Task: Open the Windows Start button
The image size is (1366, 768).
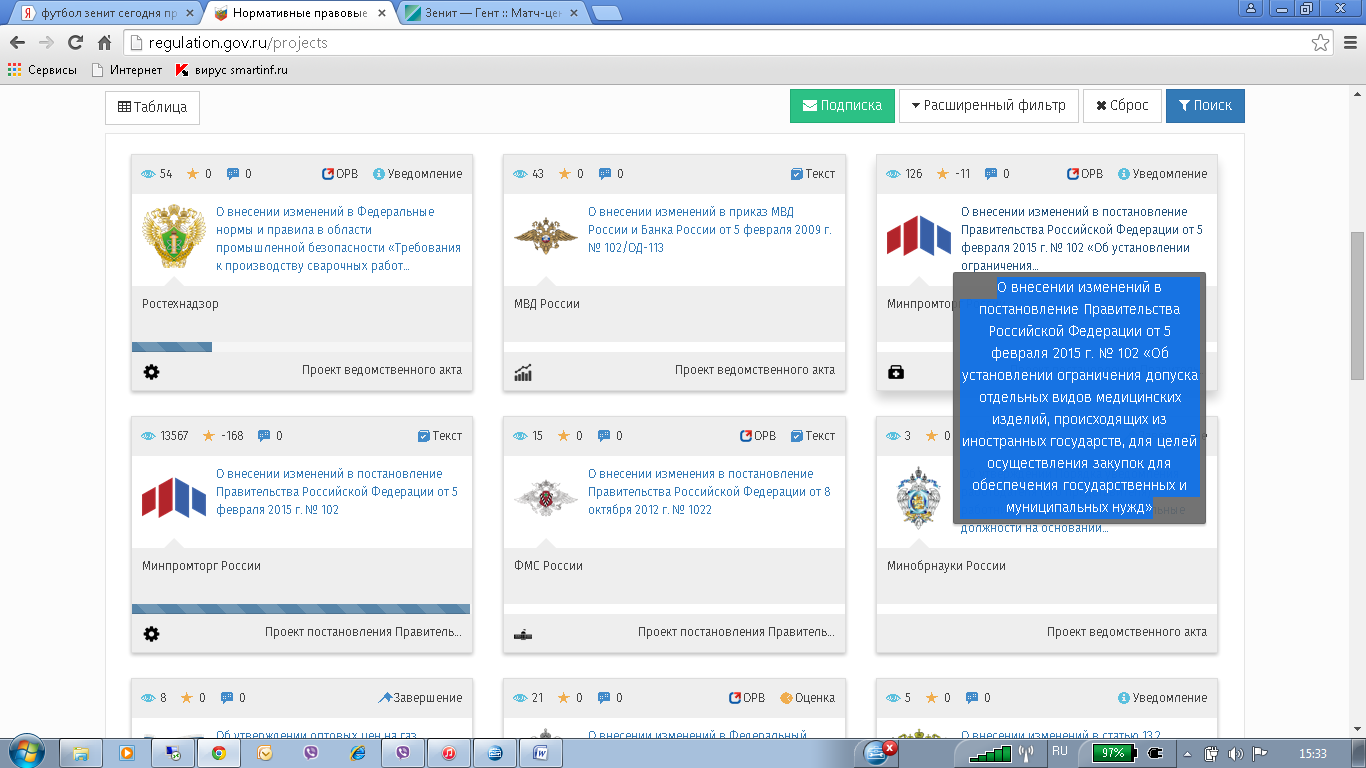Action: tap(27, 752)
